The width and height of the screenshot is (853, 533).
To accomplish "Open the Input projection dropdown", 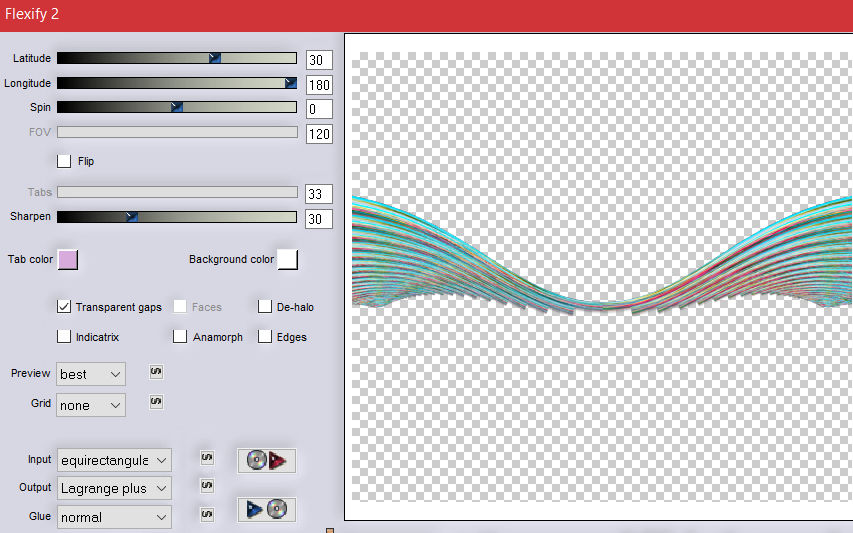I will click(114, 460).
